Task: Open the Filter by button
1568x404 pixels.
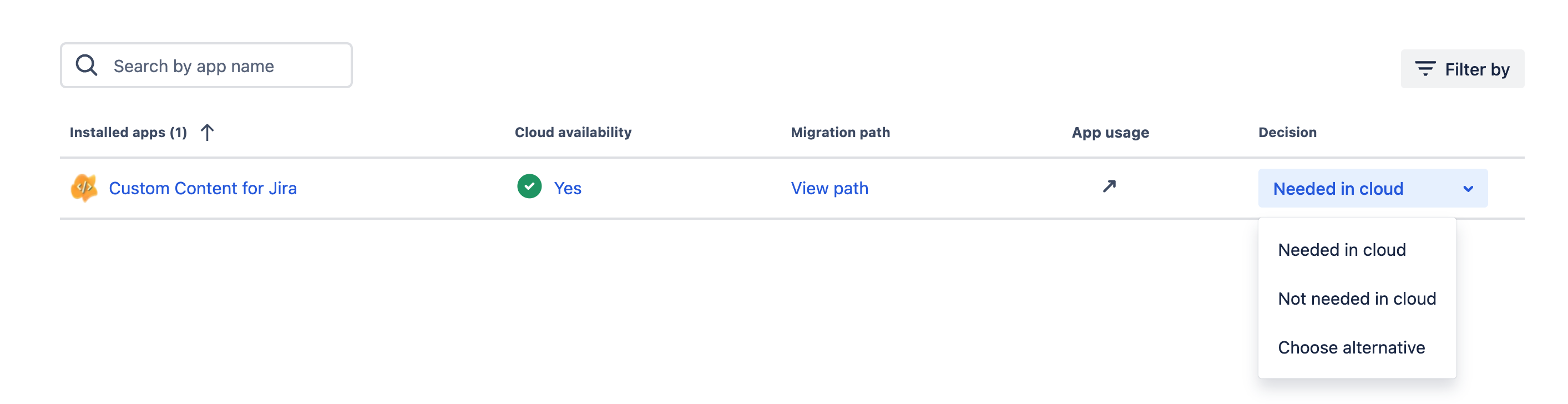Action: coord(1462,69)
